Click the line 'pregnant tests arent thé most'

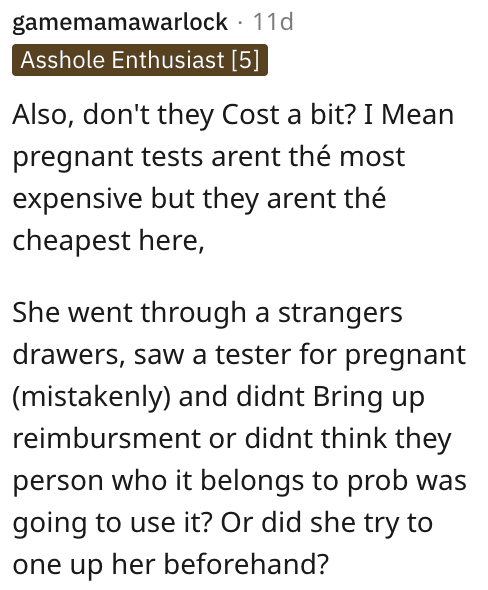(x=209, y=157)
